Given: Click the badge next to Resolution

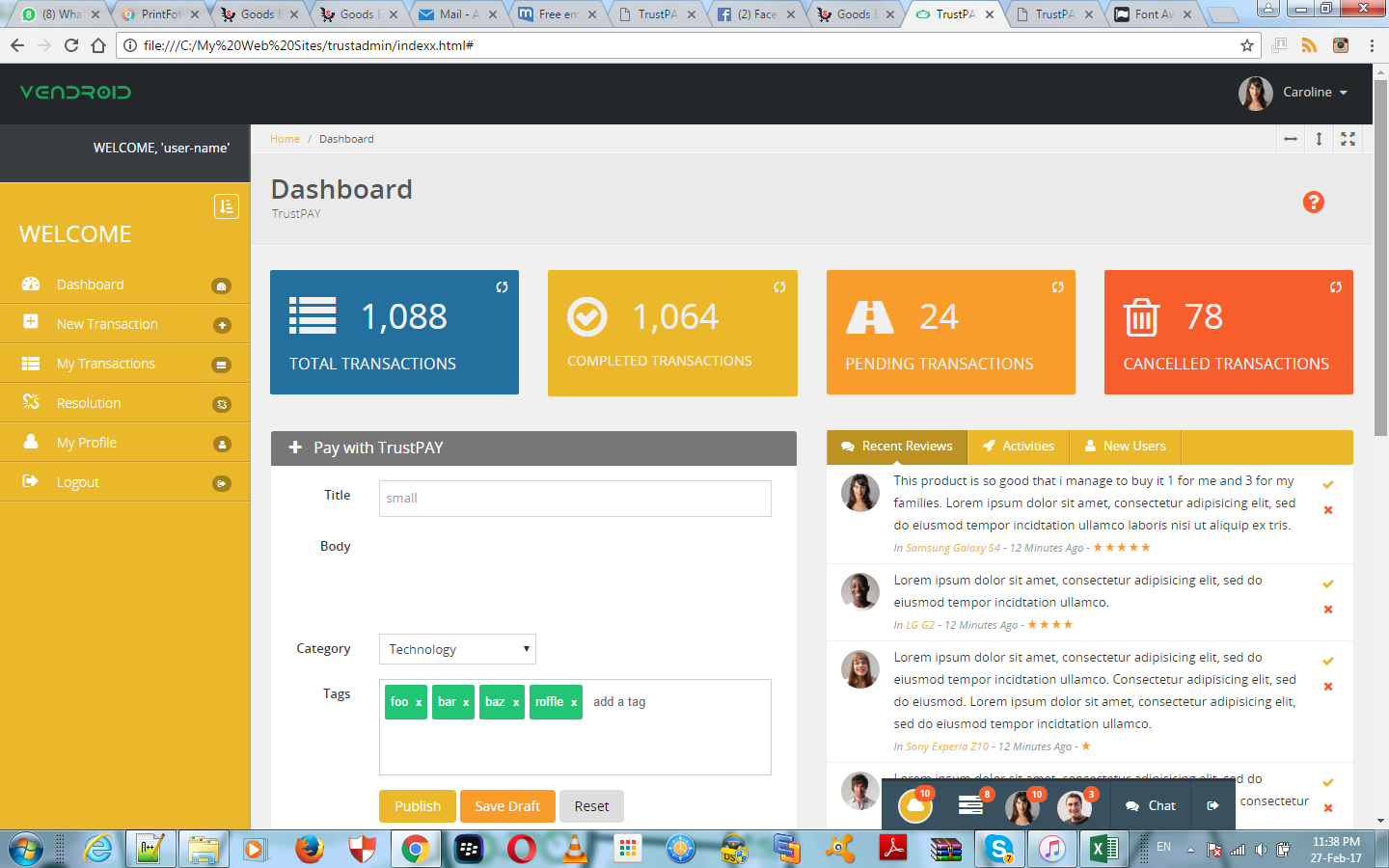Looking at the screenshot, I should click(x=222, y=404).
